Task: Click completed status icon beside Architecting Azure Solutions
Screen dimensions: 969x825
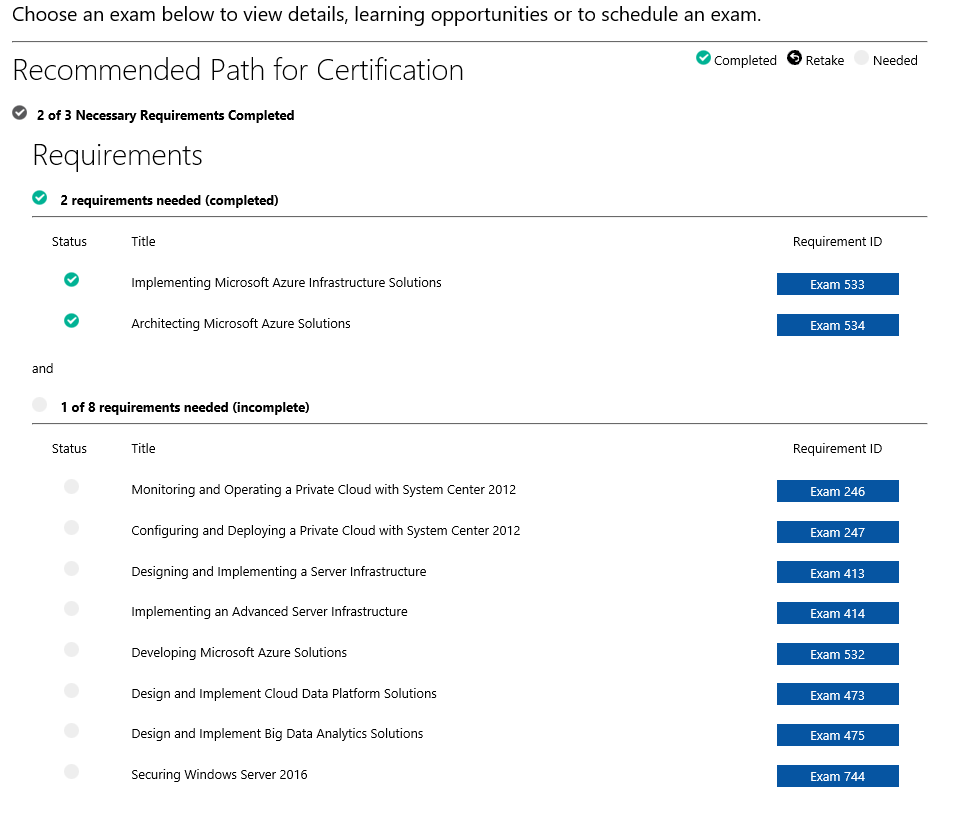Action: point(71,321)
